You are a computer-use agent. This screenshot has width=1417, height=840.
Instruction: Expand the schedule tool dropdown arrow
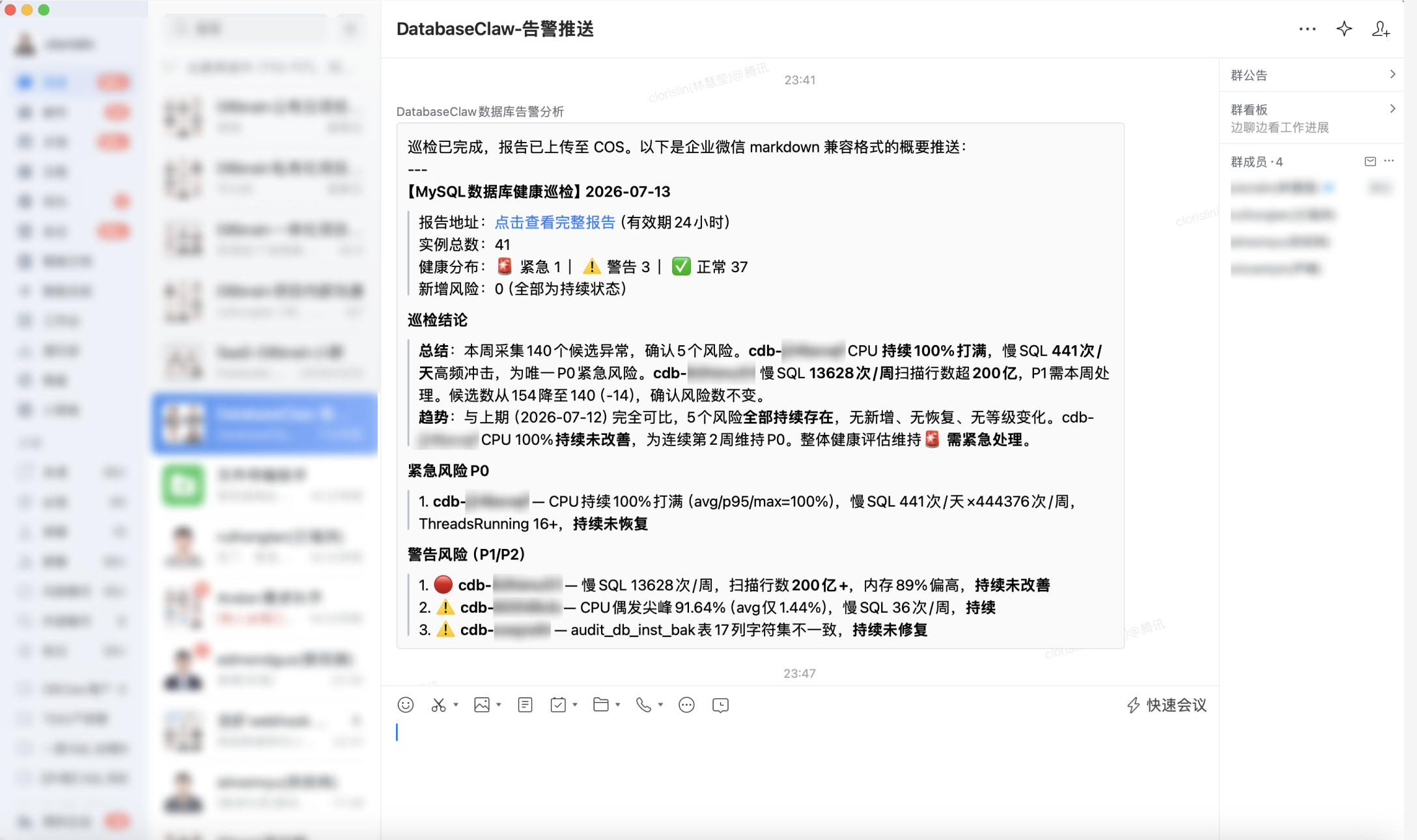(x=575, y=705)
